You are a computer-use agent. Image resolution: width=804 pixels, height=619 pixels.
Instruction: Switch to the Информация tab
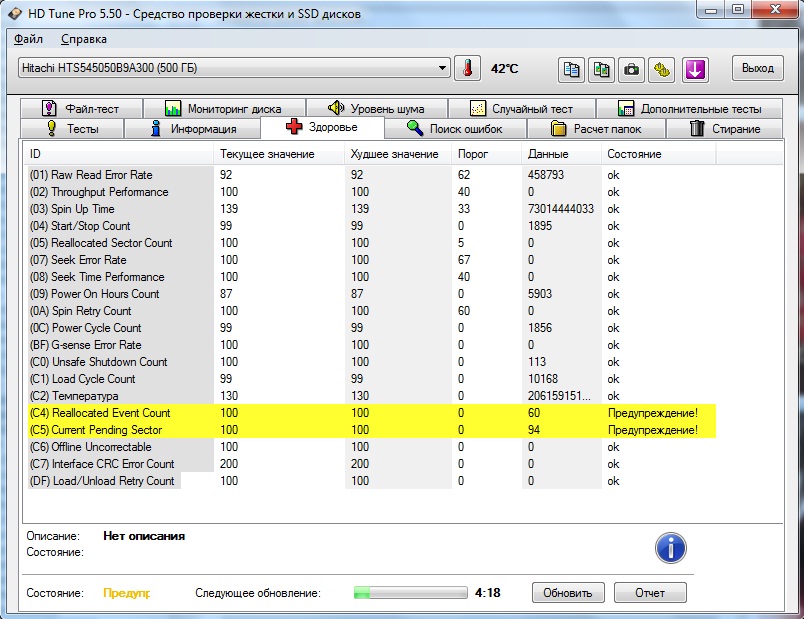tap(192, 129)
